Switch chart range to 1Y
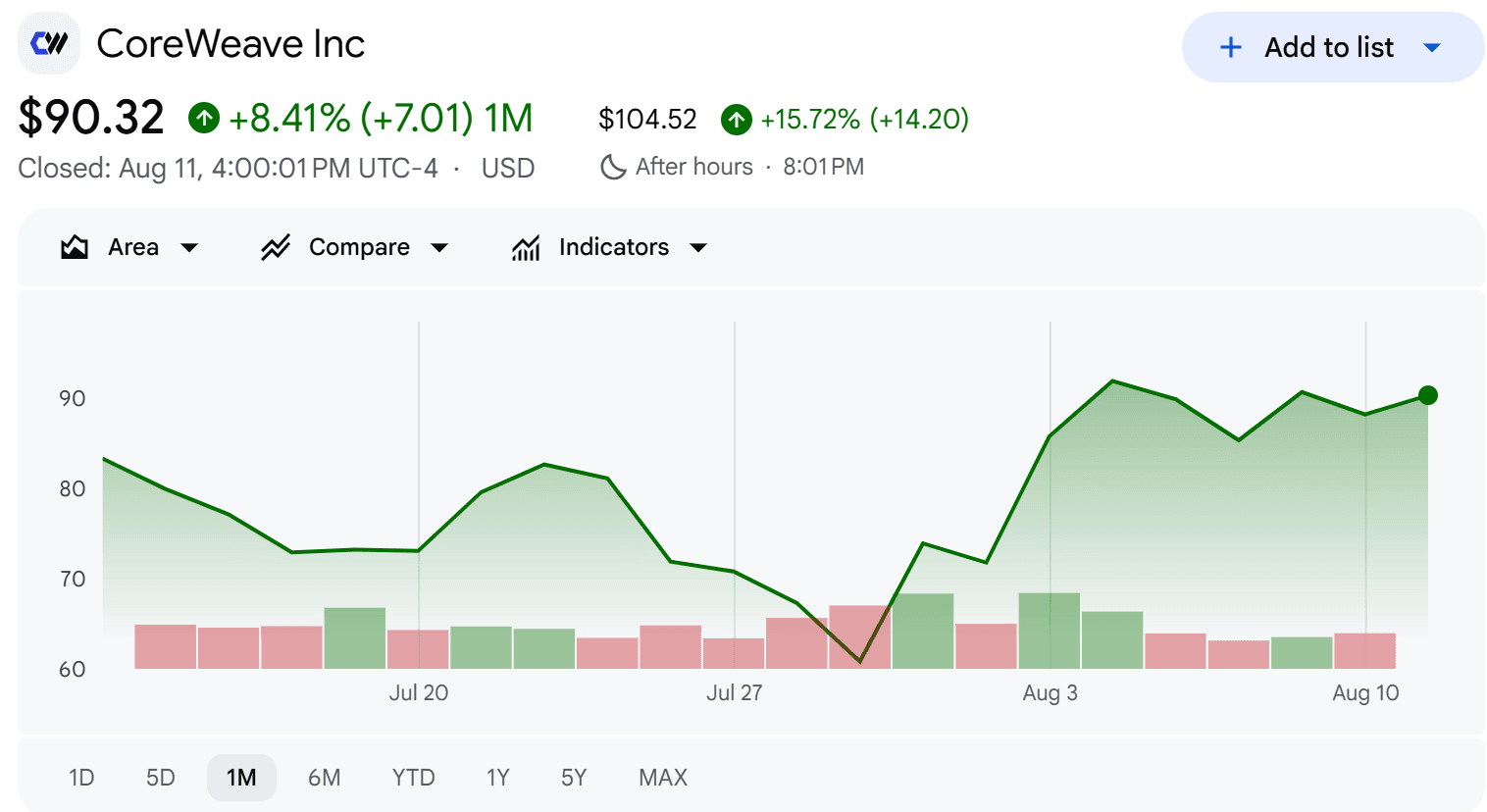Image resolution: width=1487 pixels, height=812 pixels. (x=498, y=778)
